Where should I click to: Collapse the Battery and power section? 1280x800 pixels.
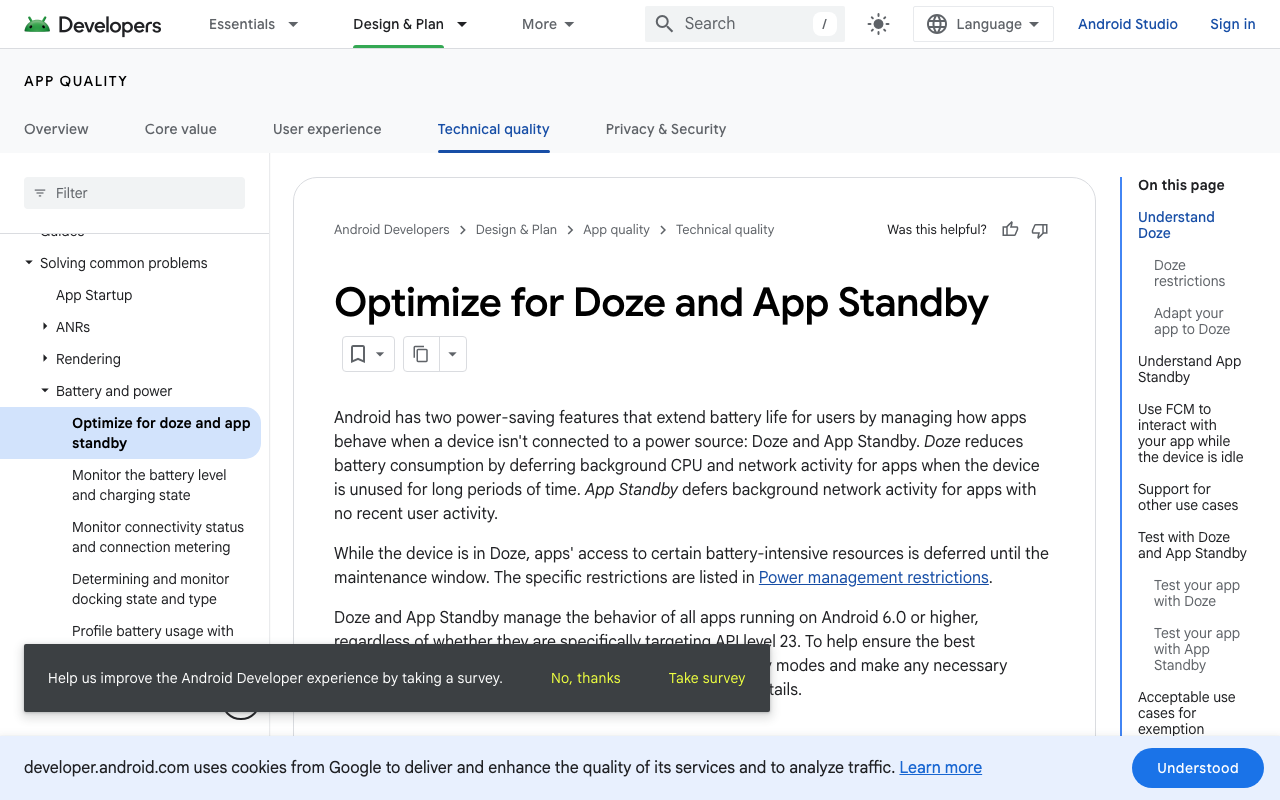click(45, 391)
